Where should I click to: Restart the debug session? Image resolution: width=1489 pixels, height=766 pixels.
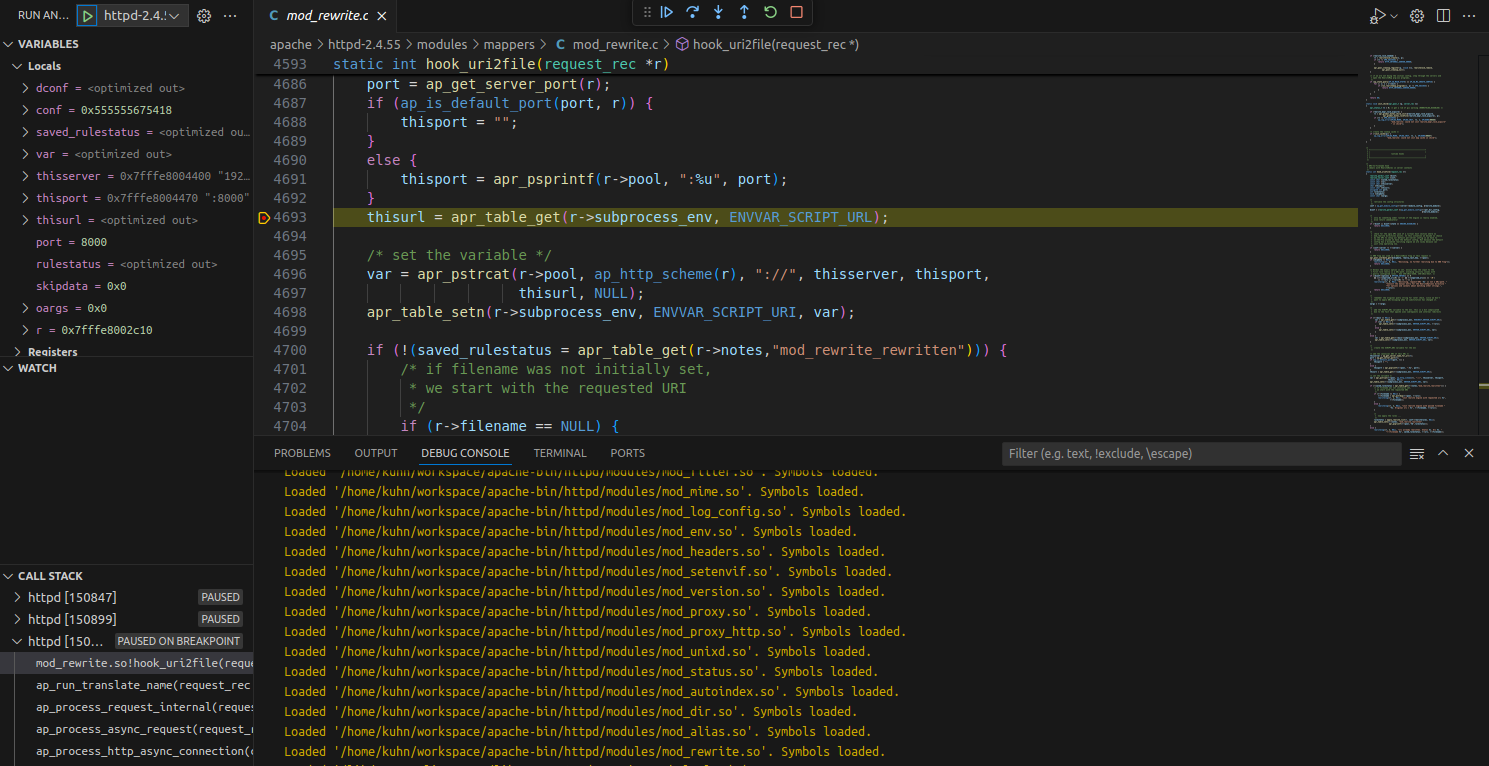click(x=770, y=12)
